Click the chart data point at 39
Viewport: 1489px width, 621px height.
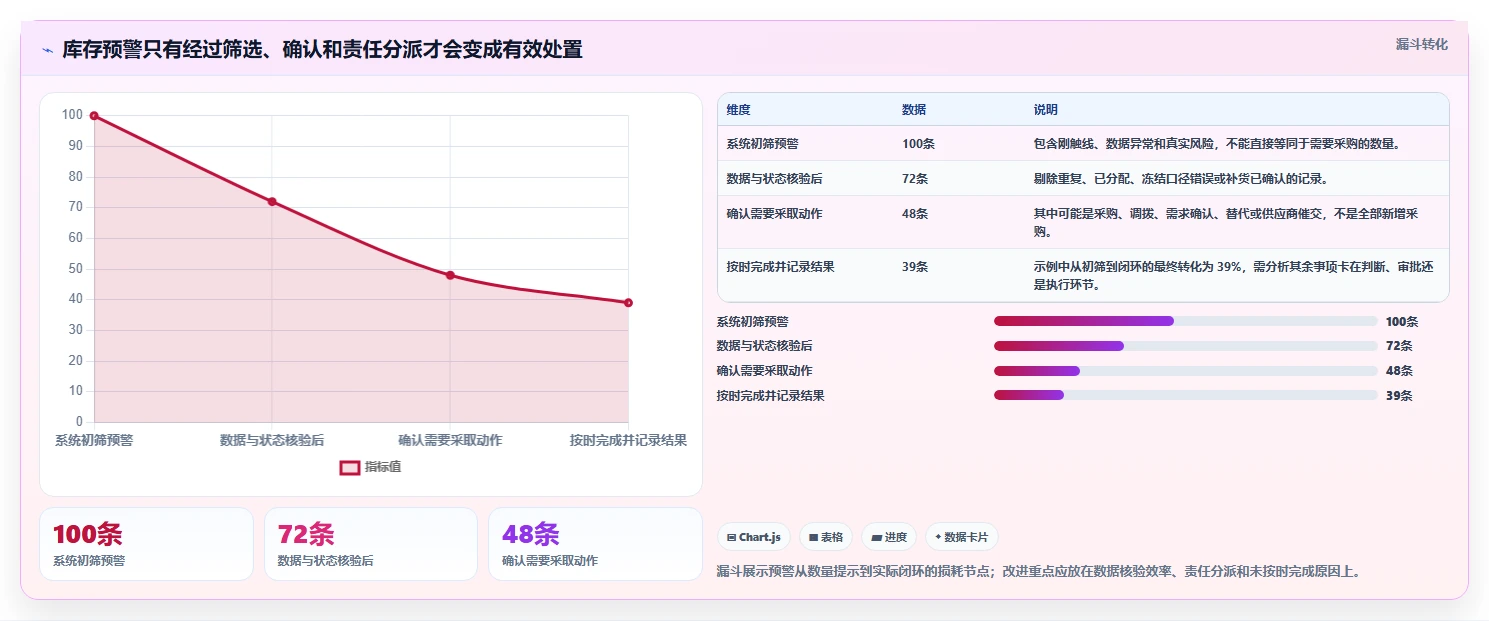[628, 303]
